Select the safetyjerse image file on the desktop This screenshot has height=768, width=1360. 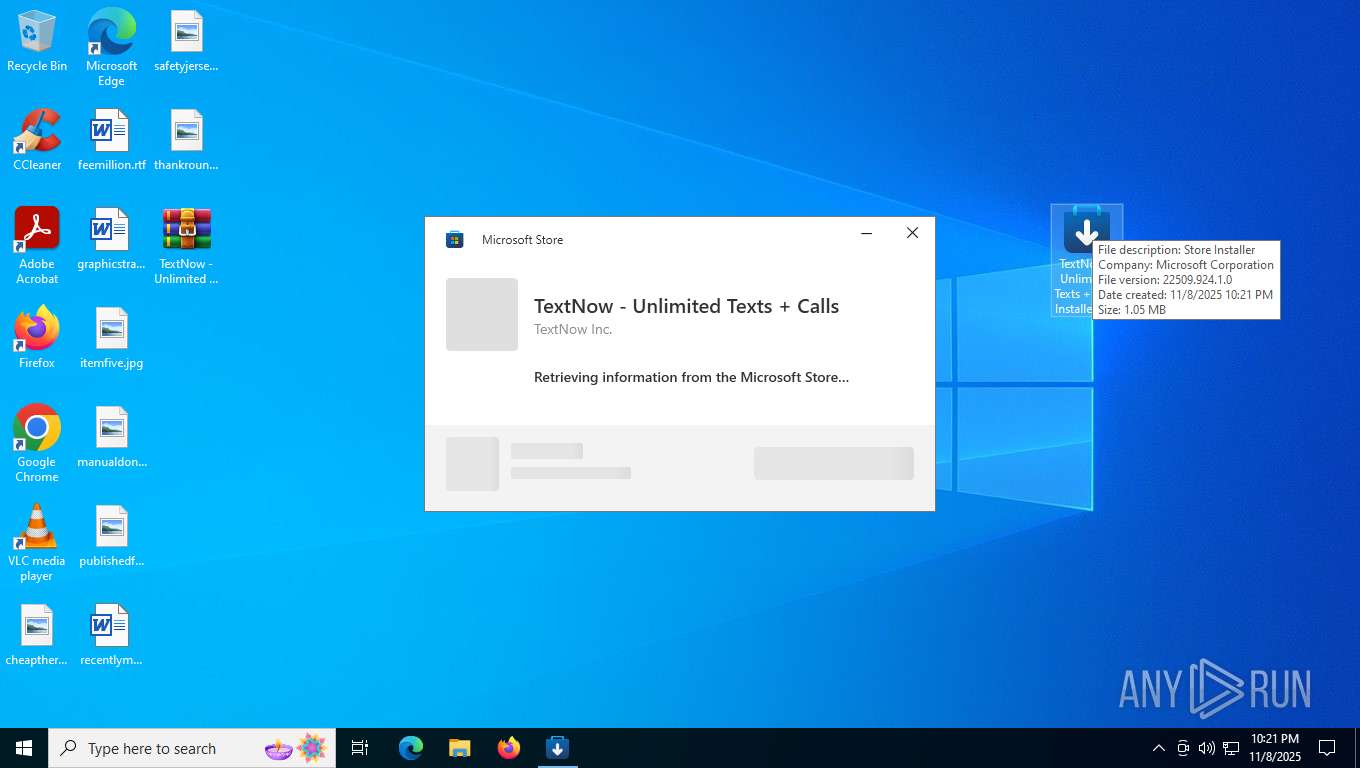(186, 42)
